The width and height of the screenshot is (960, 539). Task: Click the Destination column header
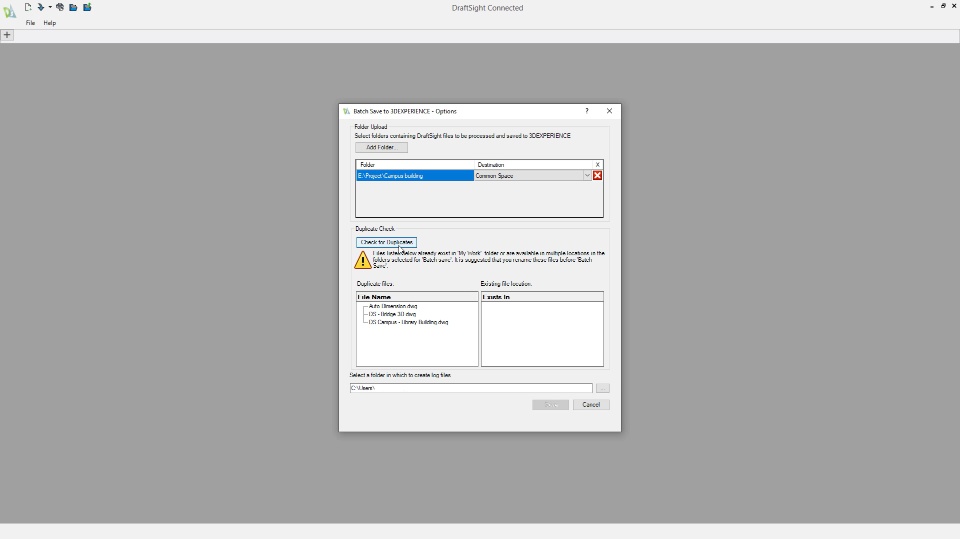[533, 165]
